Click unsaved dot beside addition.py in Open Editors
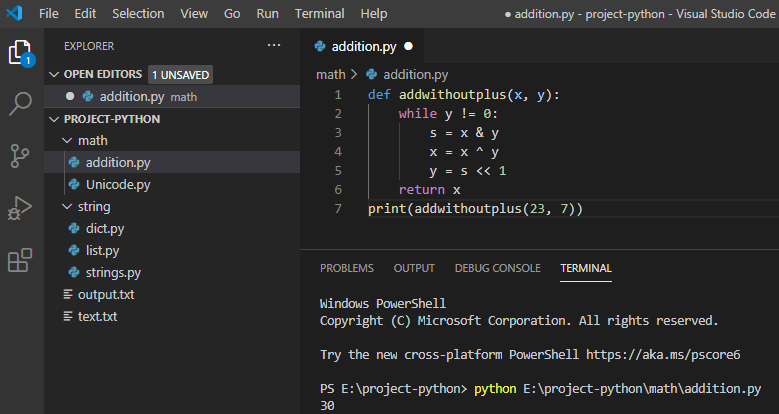779x414 pixels. (x=70, y=96)
